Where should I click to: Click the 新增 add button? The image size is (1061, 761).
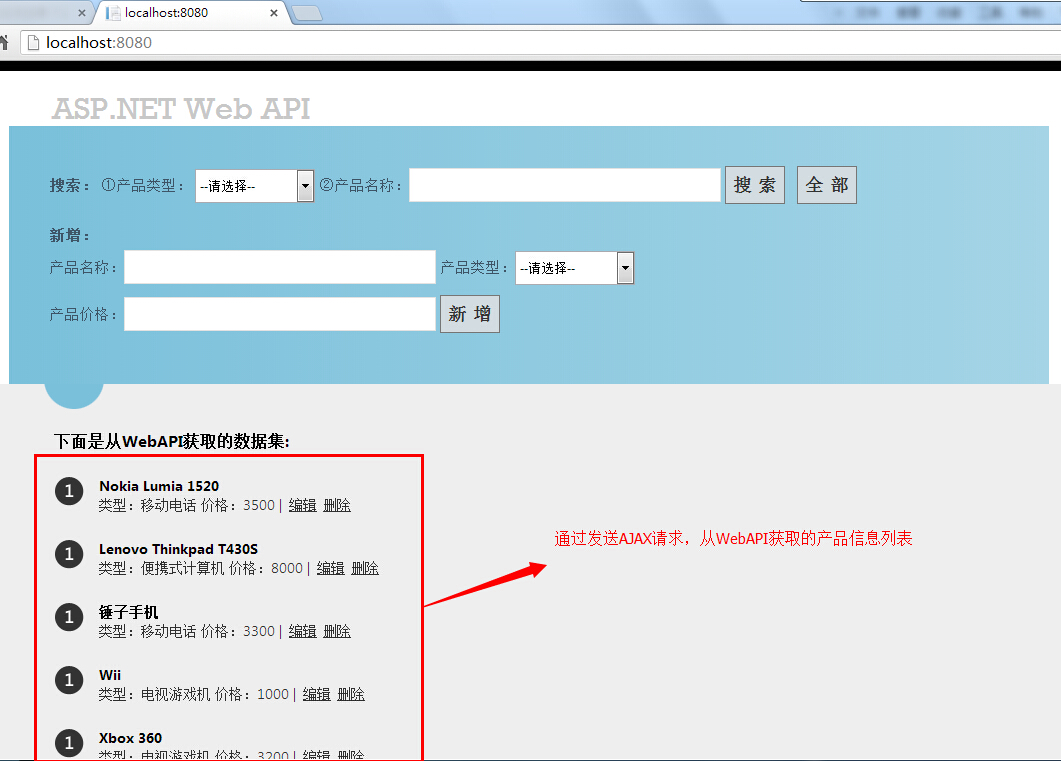click(x=470, y=314)
